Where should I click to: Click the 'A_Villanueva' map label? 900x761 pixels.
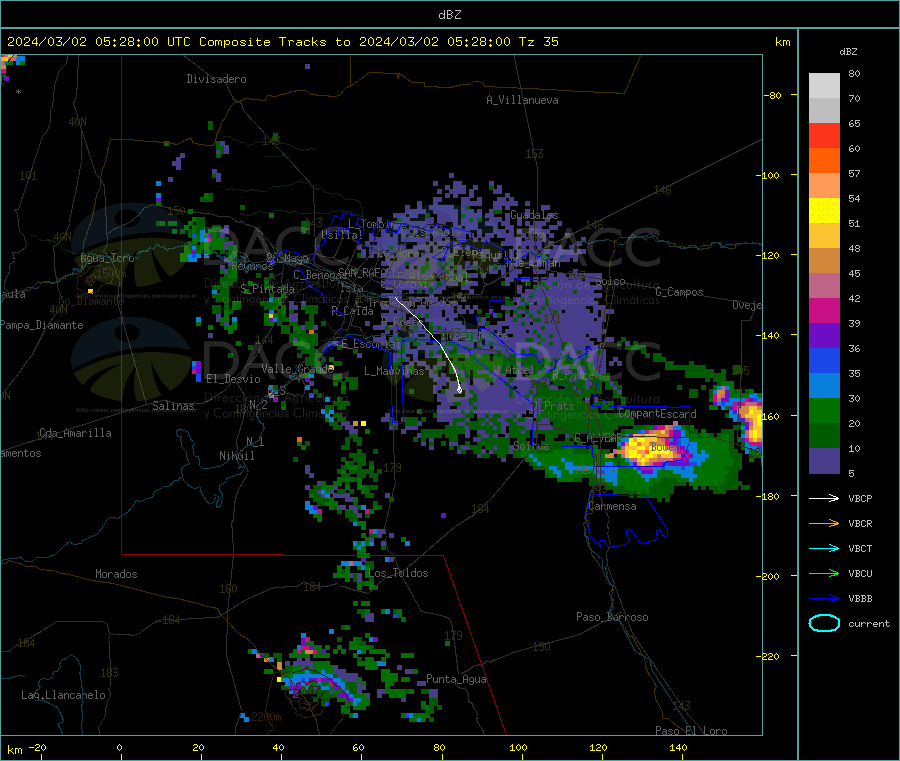[522, 100]
